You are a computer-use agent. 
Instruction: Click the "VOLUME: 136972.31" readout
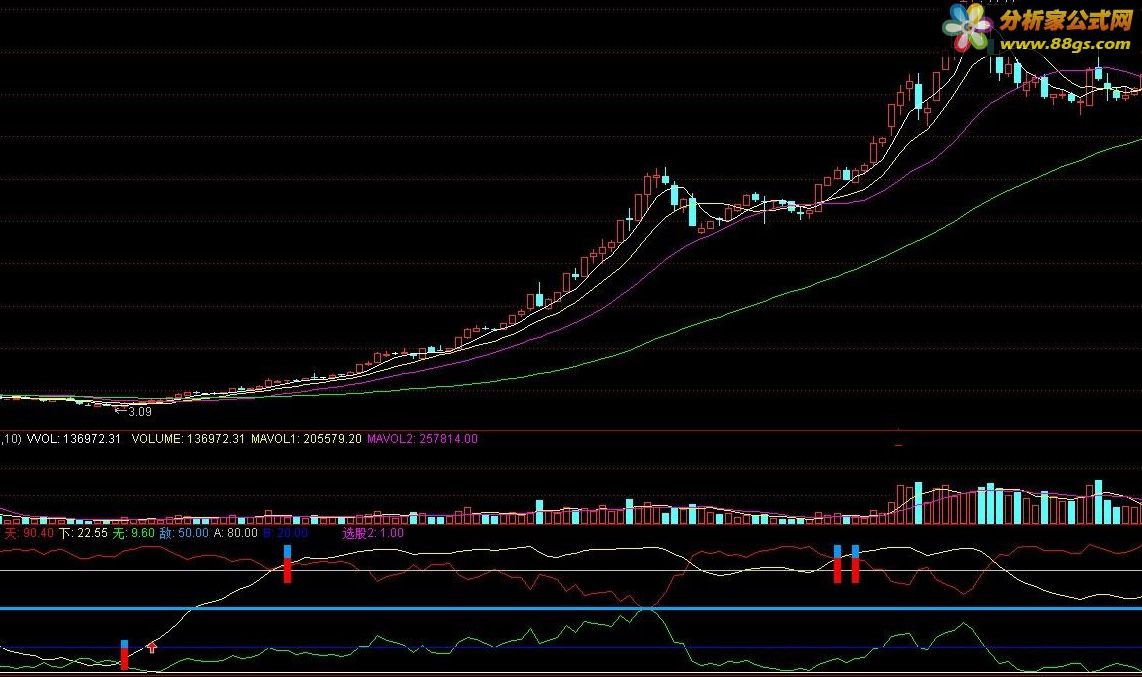pos(188,439)
